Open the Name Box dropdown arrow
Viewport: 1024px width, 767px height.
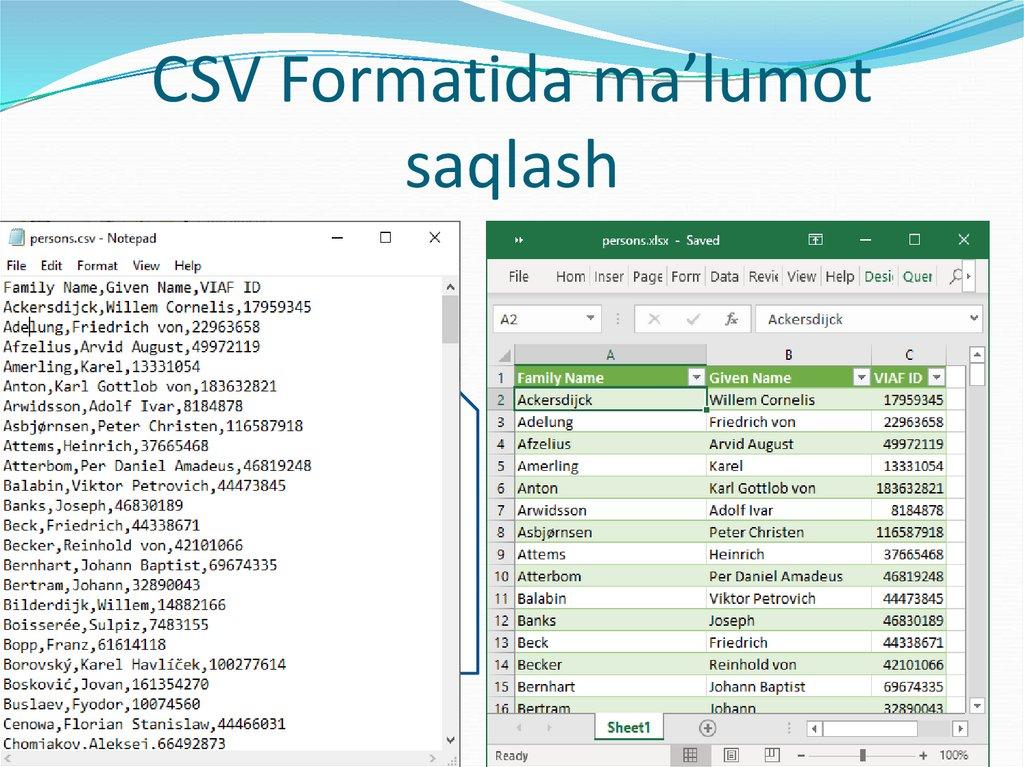pos(589,318)
